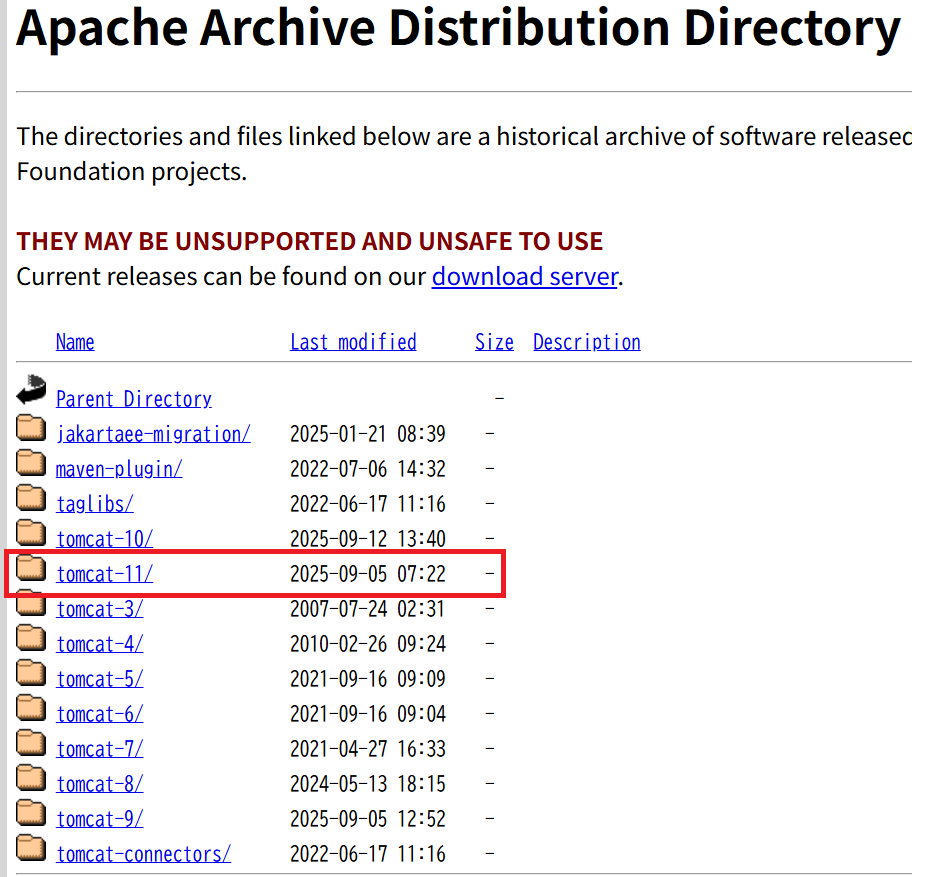The width and height of the screenshot is (949, 877).
Task: Click folder icon beside tomcat-5/
Action: tap(31, 674)
